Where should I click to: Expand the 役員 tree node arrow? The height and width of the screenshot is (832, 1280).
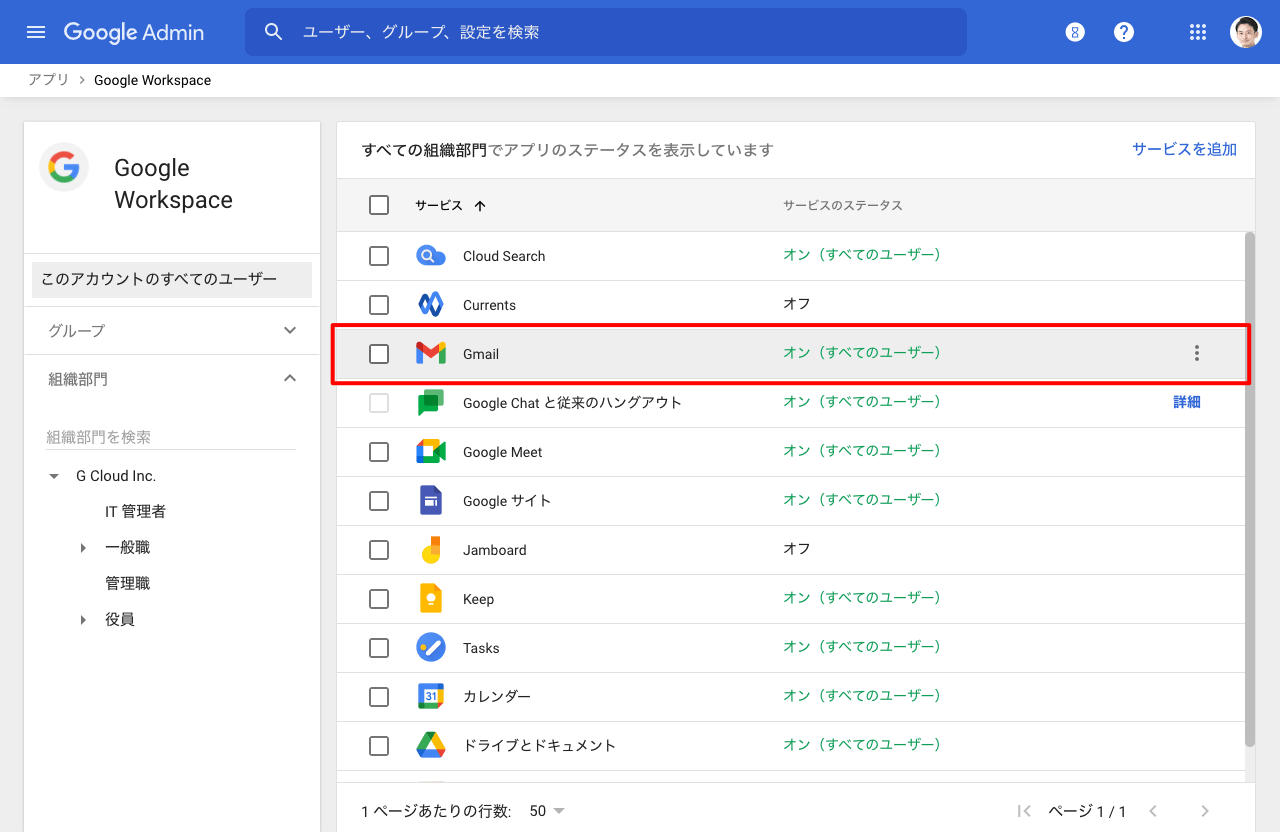click(x=83, y=620)
